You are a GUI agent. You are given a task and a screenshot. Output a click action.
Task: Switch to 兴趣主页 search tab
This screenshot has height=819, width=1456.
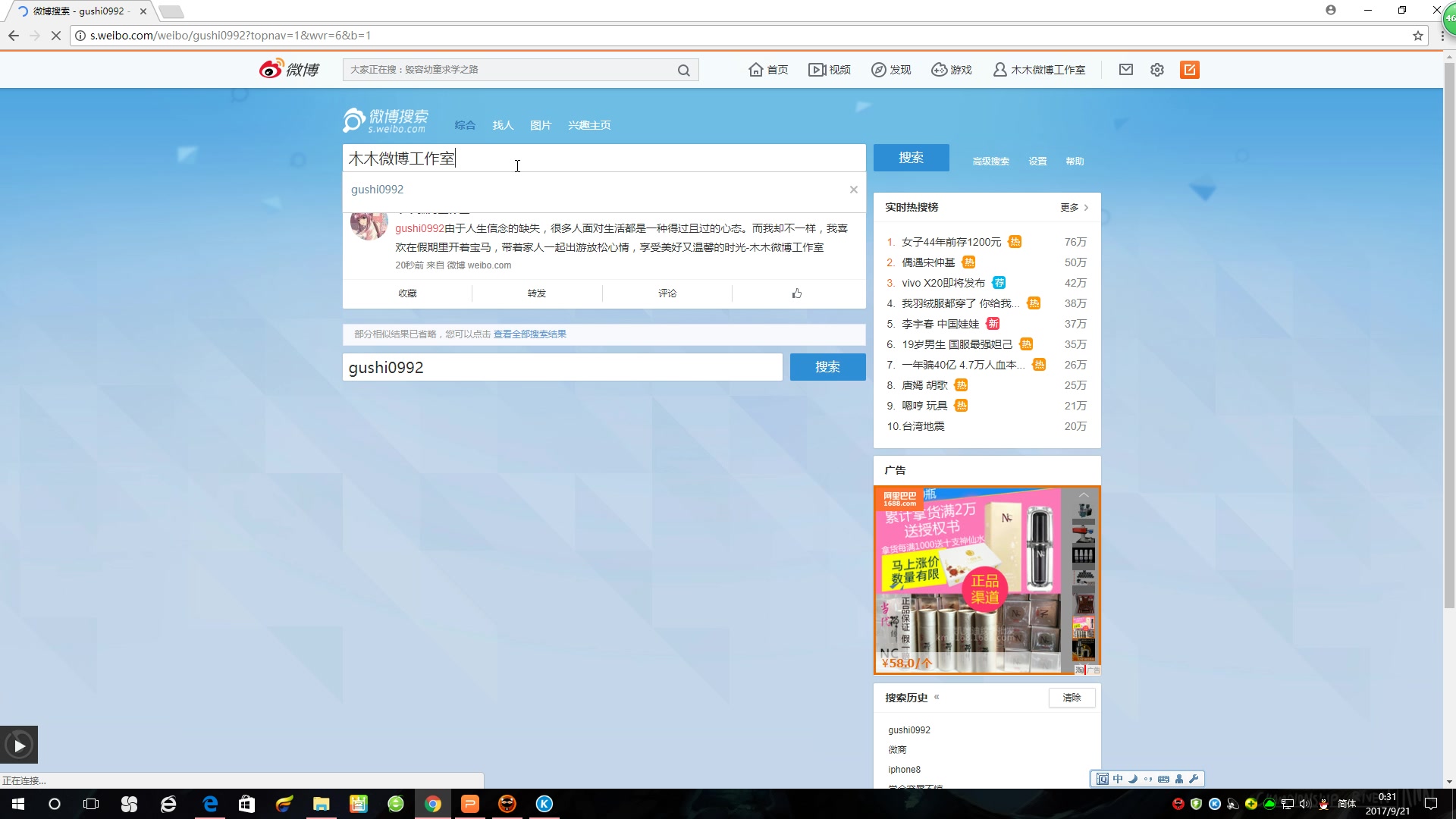(x=589, y=125)
